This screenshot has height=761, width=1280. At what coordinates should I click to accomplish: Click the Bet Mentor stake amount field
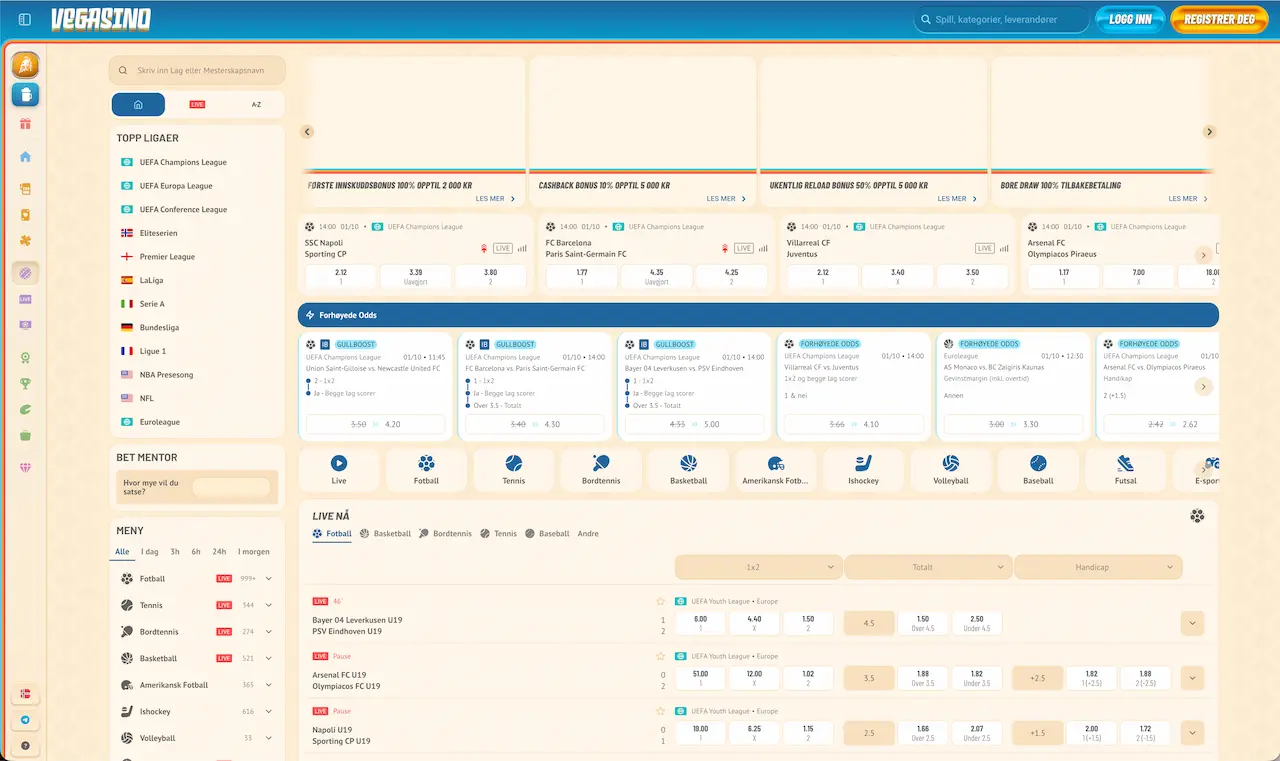point(231,488)
